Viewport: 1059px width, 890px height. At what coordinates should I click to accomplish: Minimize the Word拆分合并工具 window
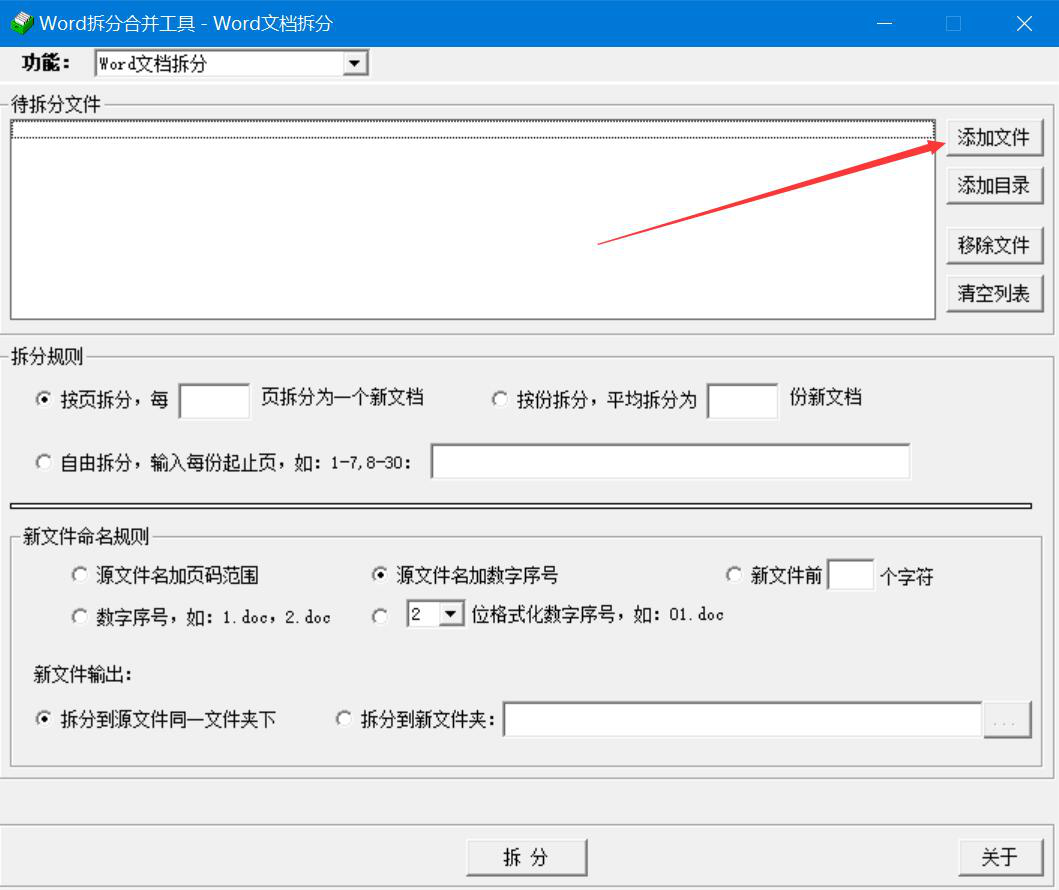tap(885, 24)
